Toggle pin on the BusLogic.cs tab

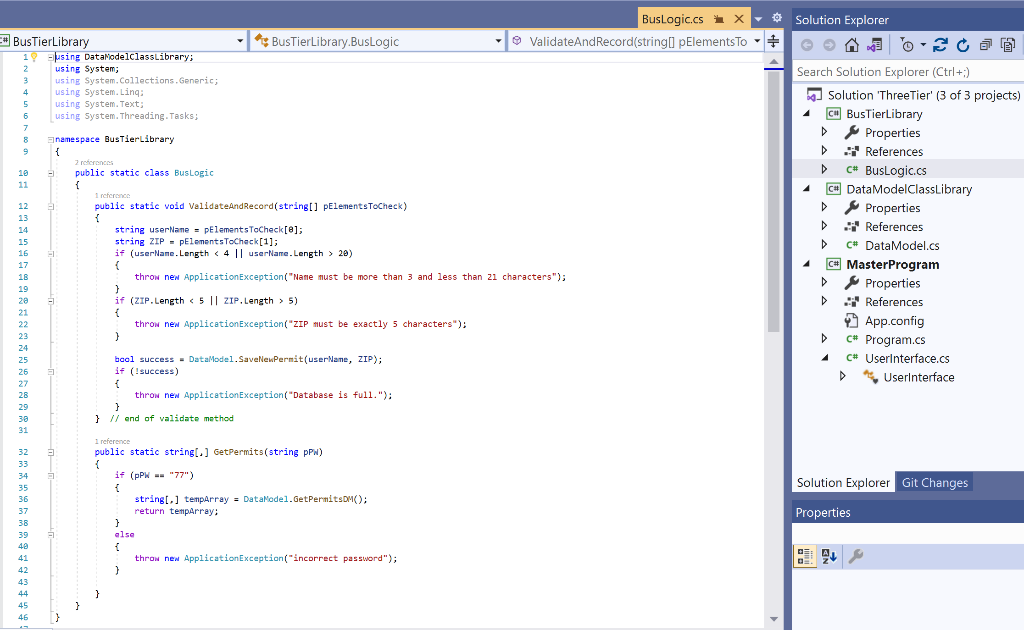tap(719, 19)
